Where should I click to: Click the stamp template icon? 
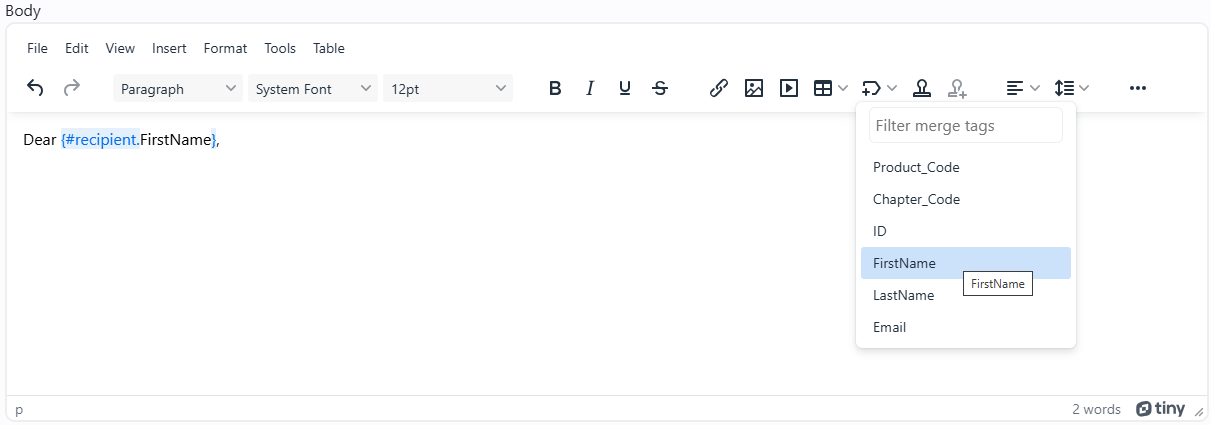[x=922, y=88]
